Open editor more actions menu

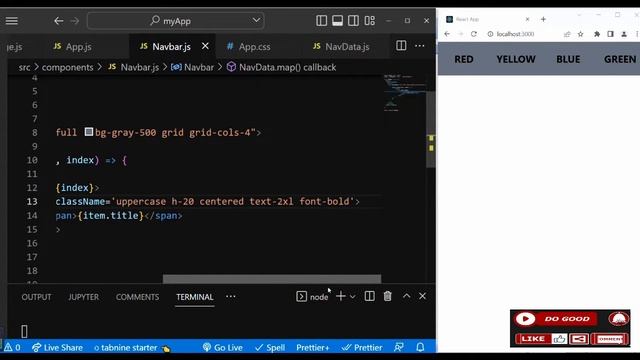point(420,46)
